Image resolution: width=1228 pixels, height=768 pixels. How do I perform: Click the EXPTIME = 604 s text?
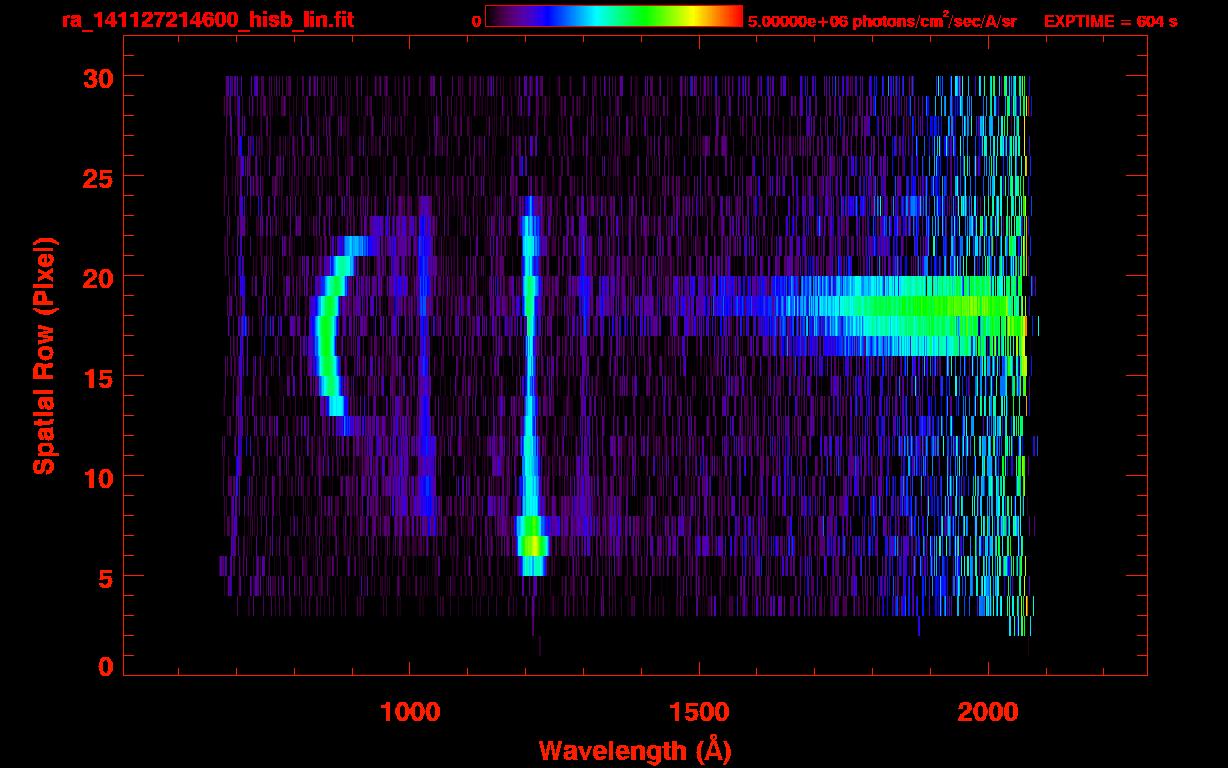[1110, 21]
